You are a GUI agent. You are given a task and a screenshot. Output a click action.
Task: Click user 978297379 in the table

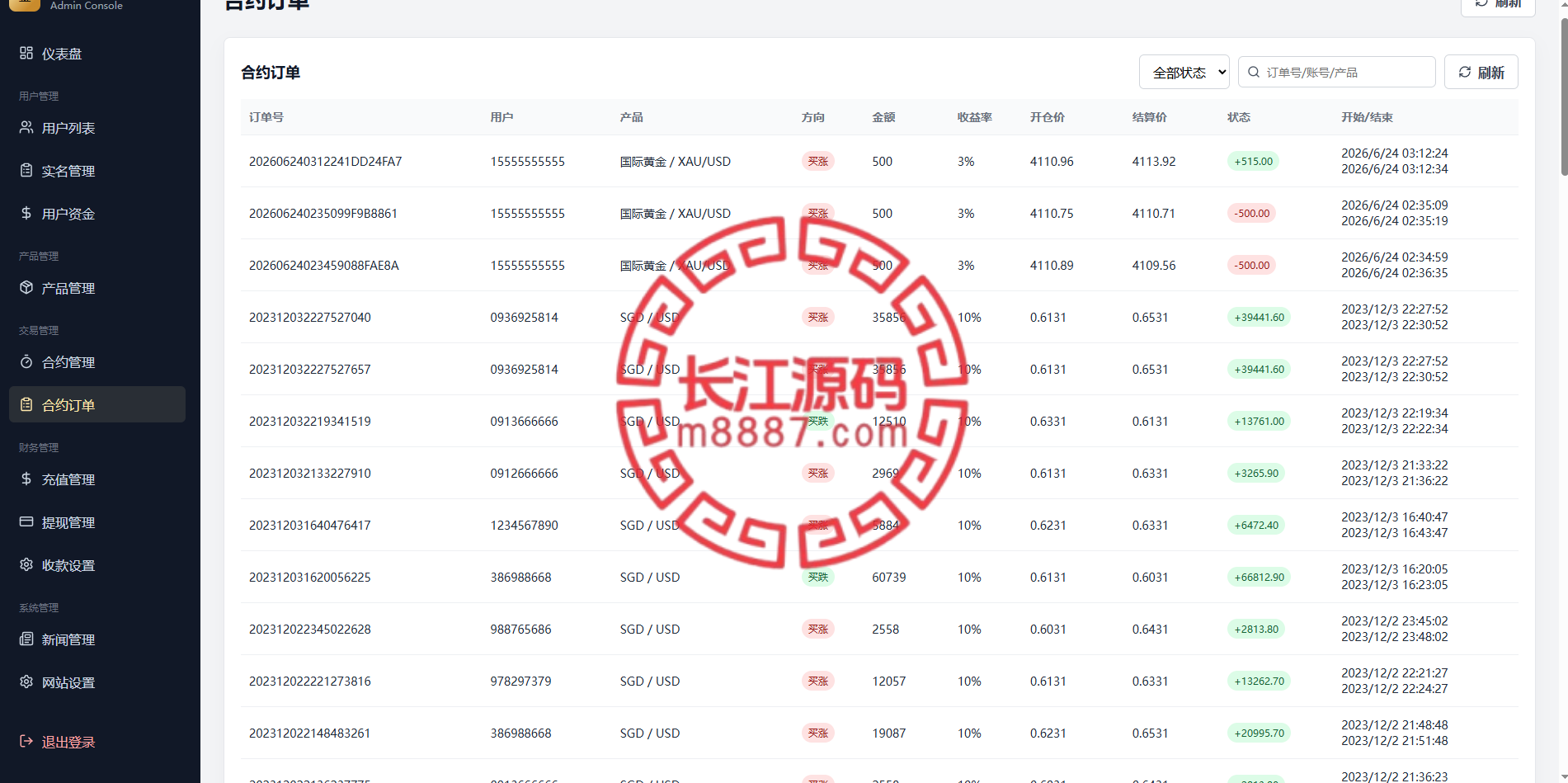click(x=521, y=681)
